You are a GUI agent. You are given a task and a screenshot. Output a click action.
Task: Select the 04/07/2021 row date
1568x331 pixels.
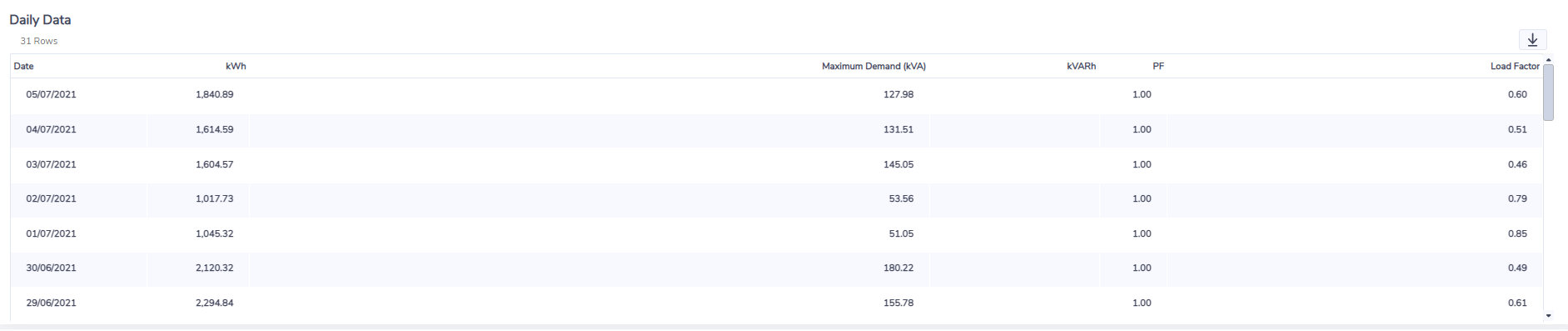[51, 129]
